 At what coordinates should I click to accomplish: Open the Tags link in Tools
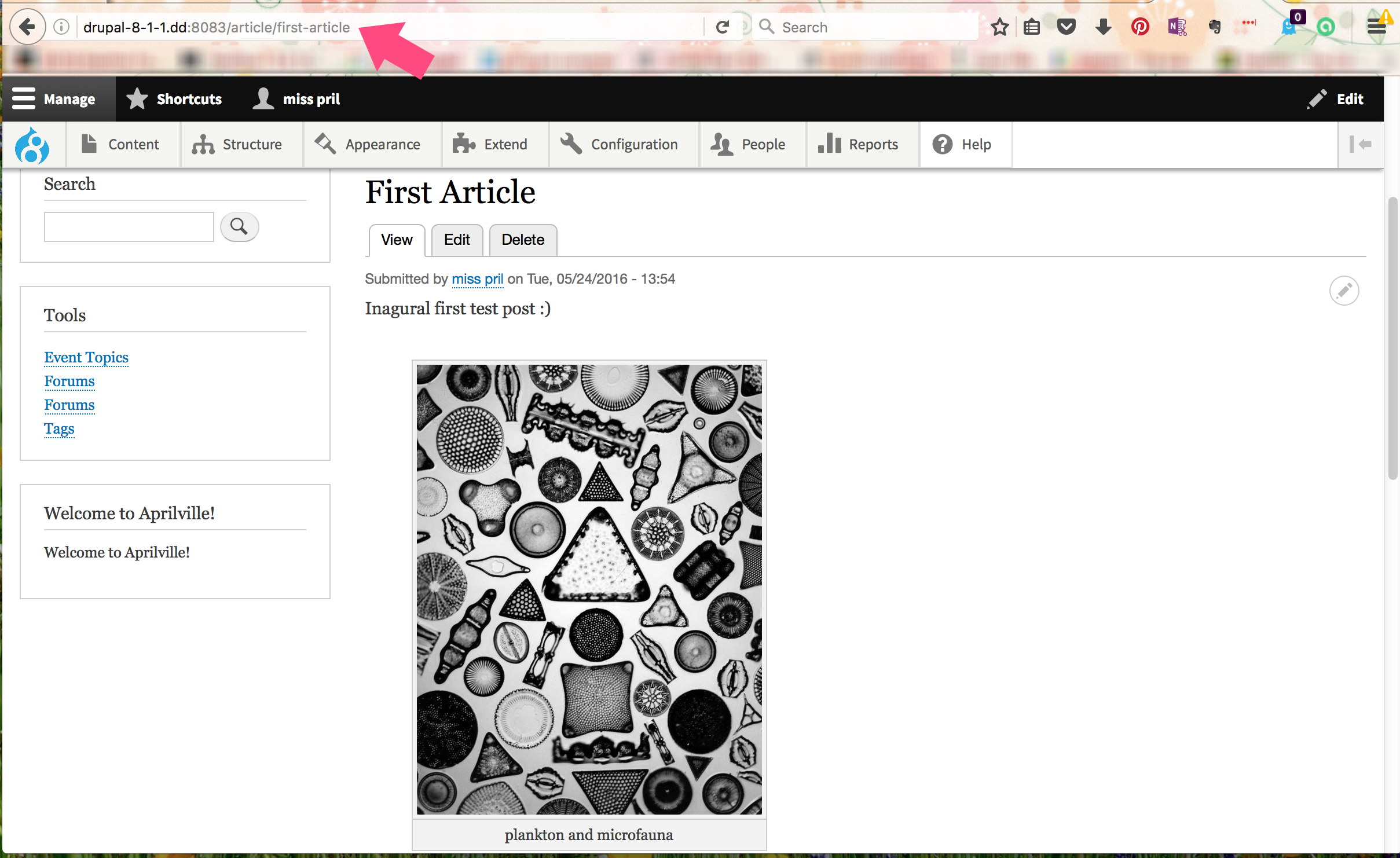[59, 428]
